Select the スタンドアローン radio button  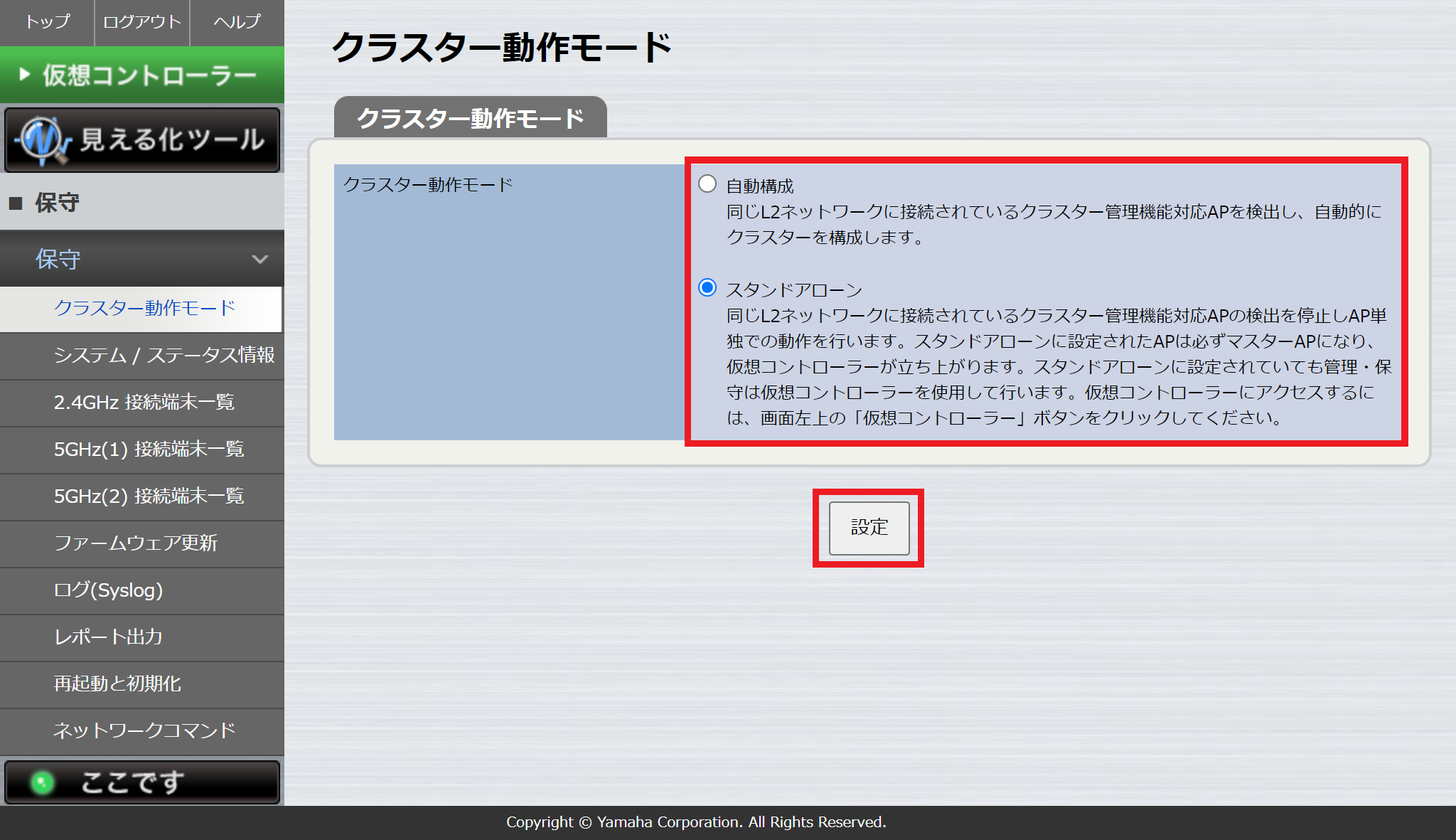click(x=707, y=288)
